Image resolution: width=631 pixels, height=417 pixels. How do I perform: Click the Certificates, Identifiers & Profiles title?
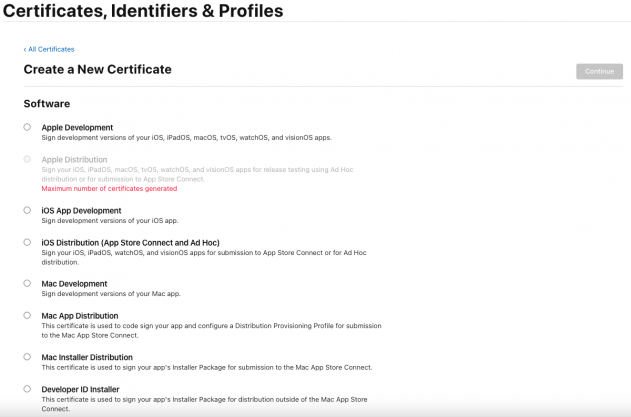point(142,12)
